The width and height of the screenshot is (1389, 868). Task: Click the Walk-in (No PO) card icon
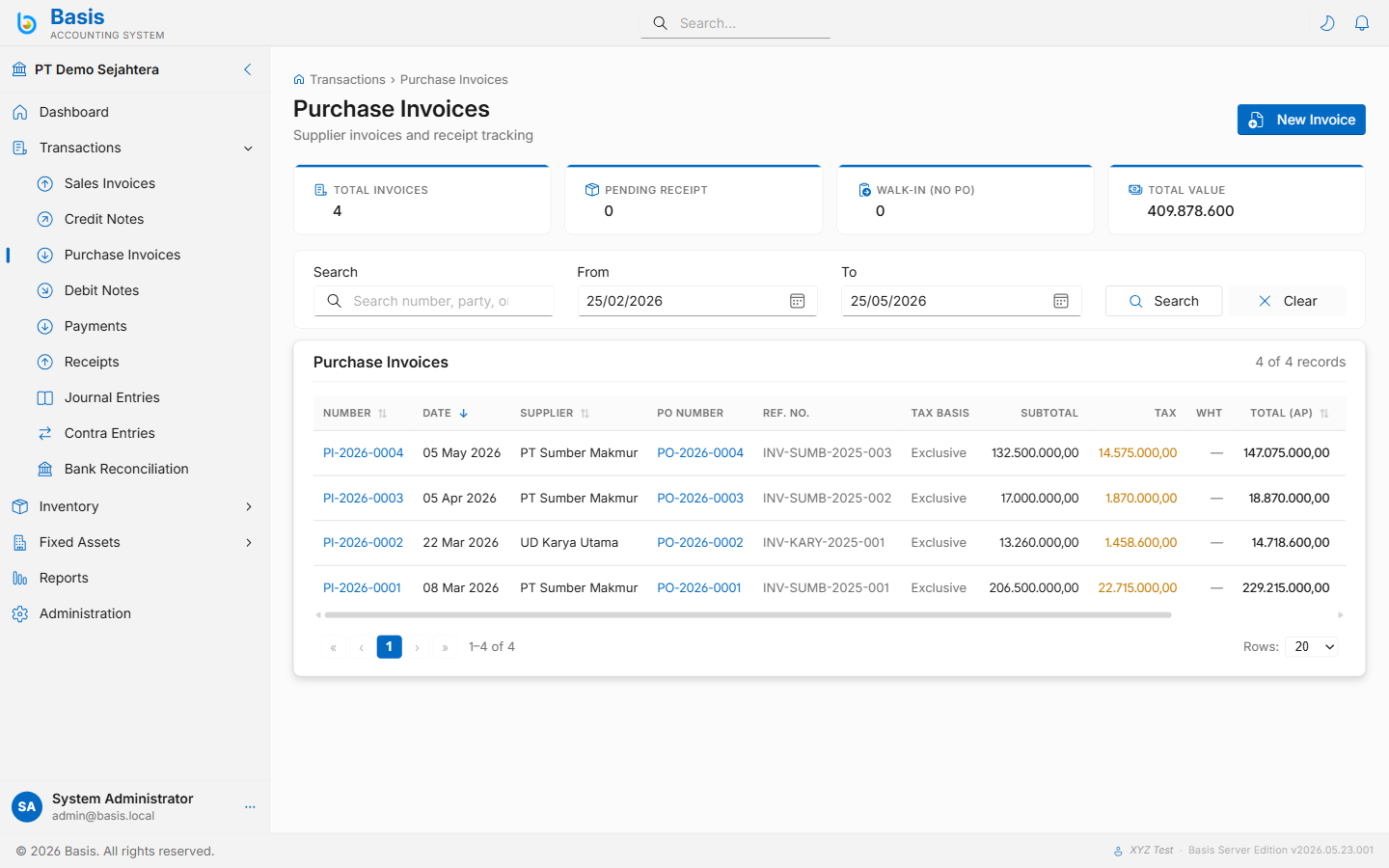[864, 190]
